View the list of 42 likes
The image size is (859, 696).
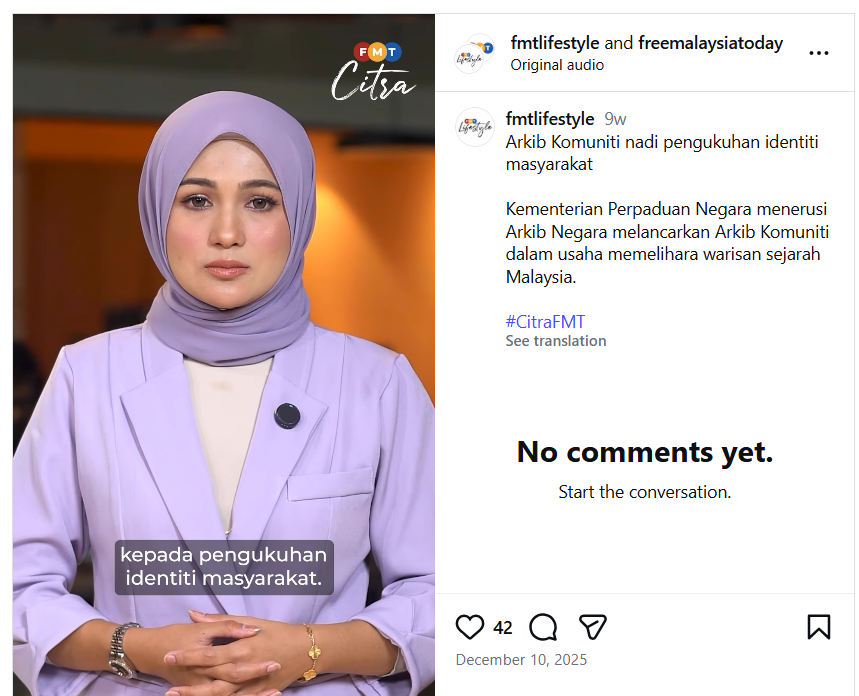click(502, 627)
